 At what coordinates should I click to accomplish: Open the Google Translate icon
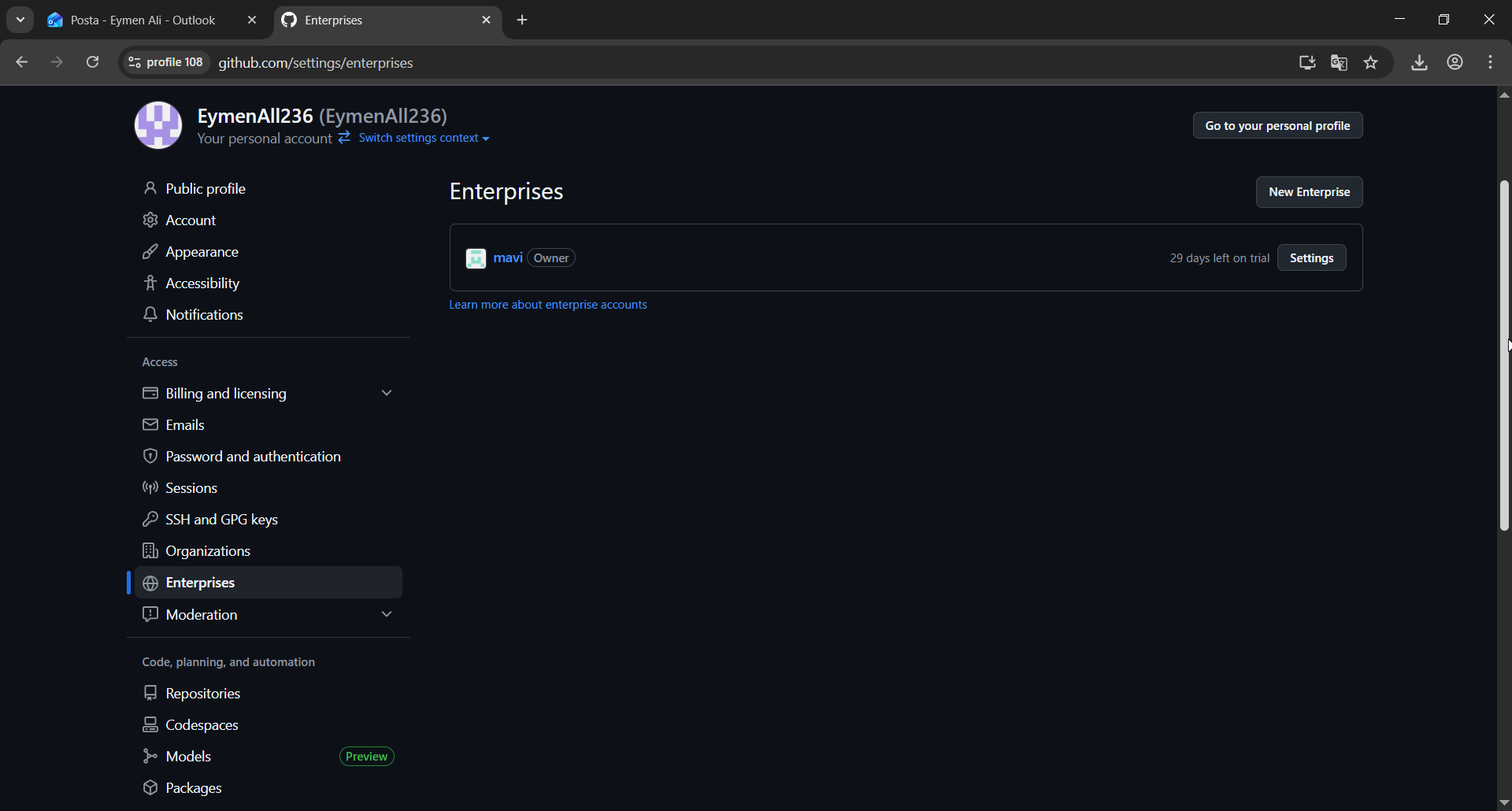point(1339,62)
